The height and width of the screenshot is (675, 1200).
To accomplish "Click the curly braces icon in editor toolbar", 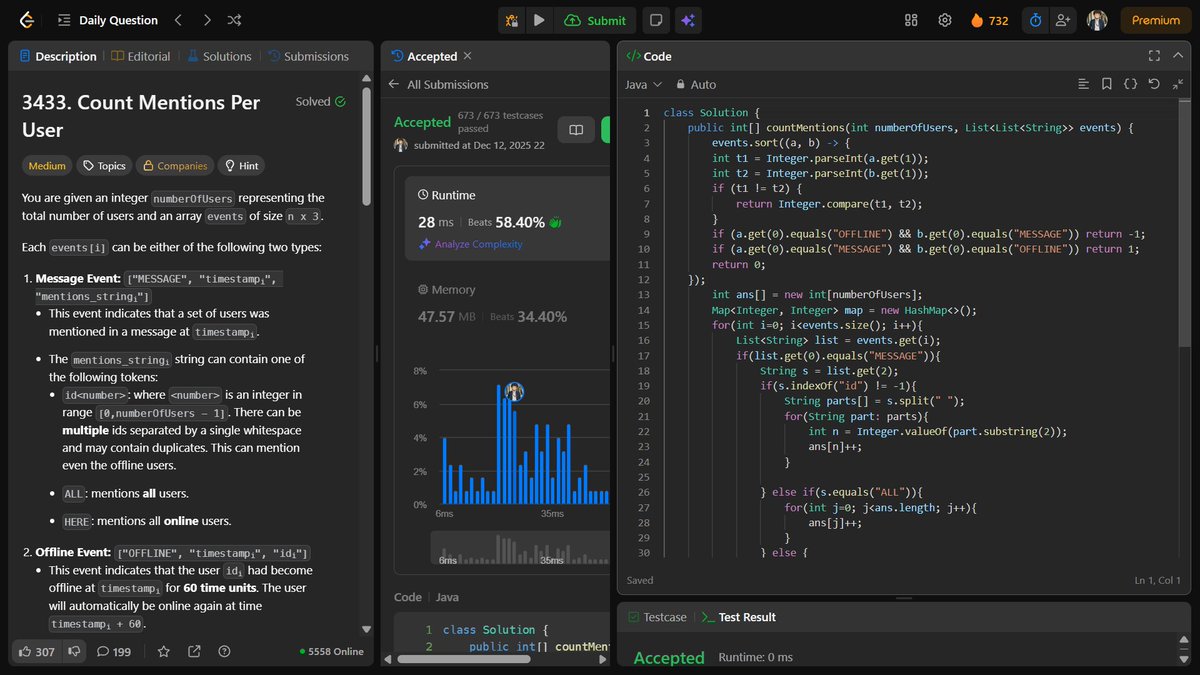I will pyautogui.click(x=1131, y=84).
